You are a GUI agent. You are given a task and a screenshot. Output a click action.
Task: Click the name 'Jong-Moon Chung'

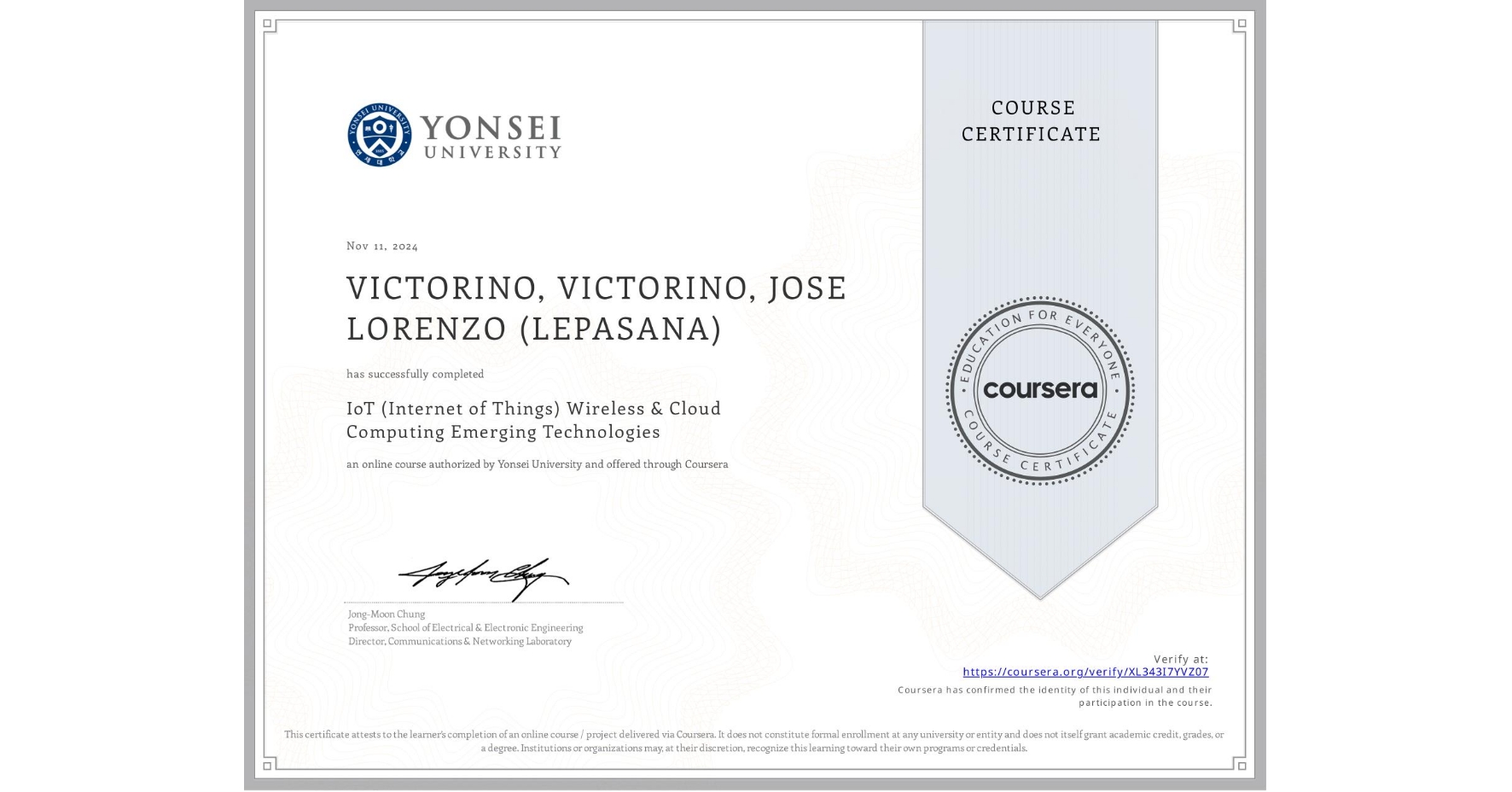coord(387,614)
